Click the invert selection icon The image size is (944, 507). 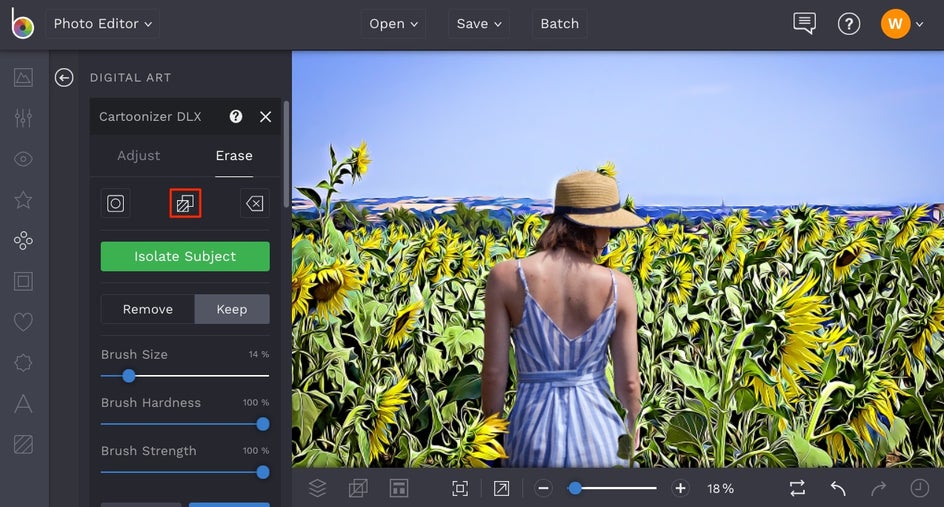tap(185, 204)
